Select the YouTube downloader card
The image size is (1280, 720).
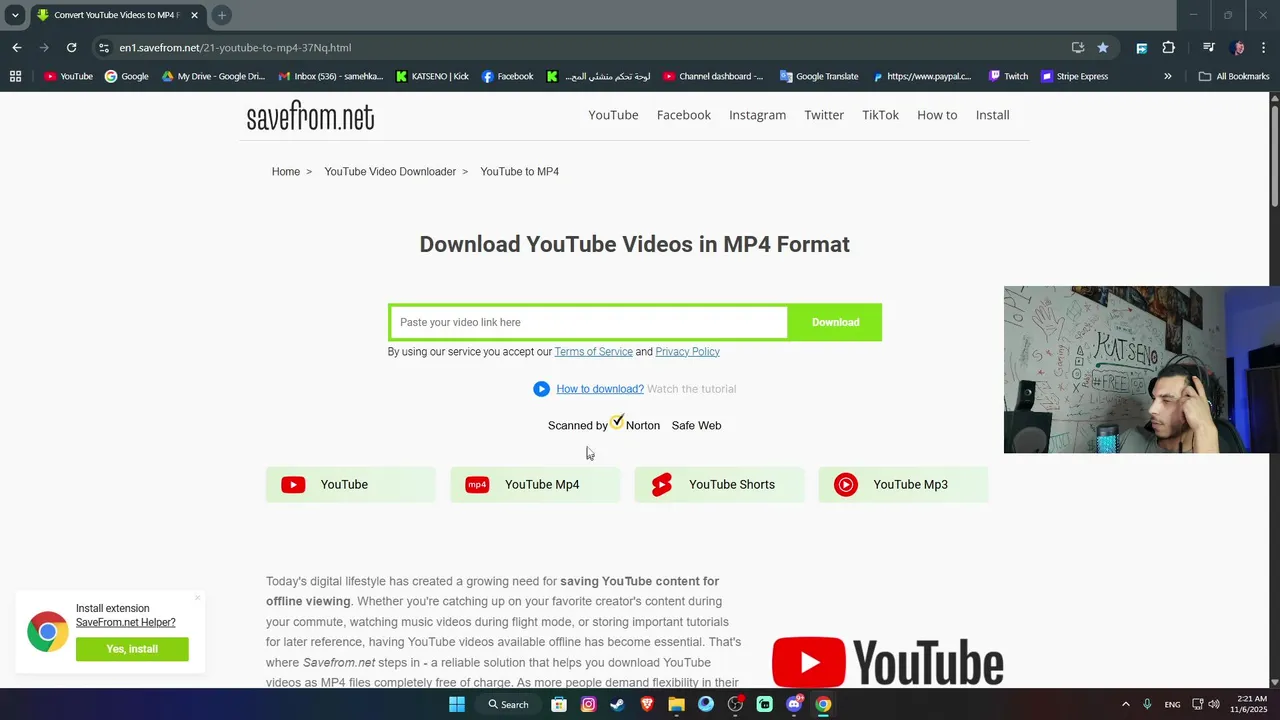(351, 485)
